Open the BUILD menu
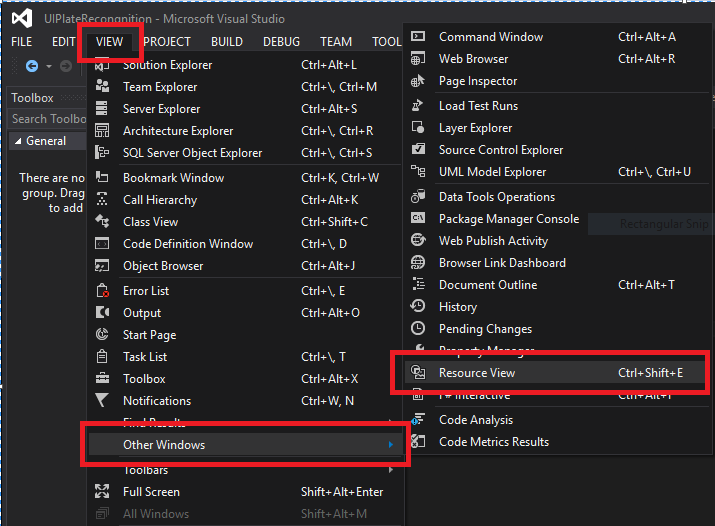 (227, 42)
